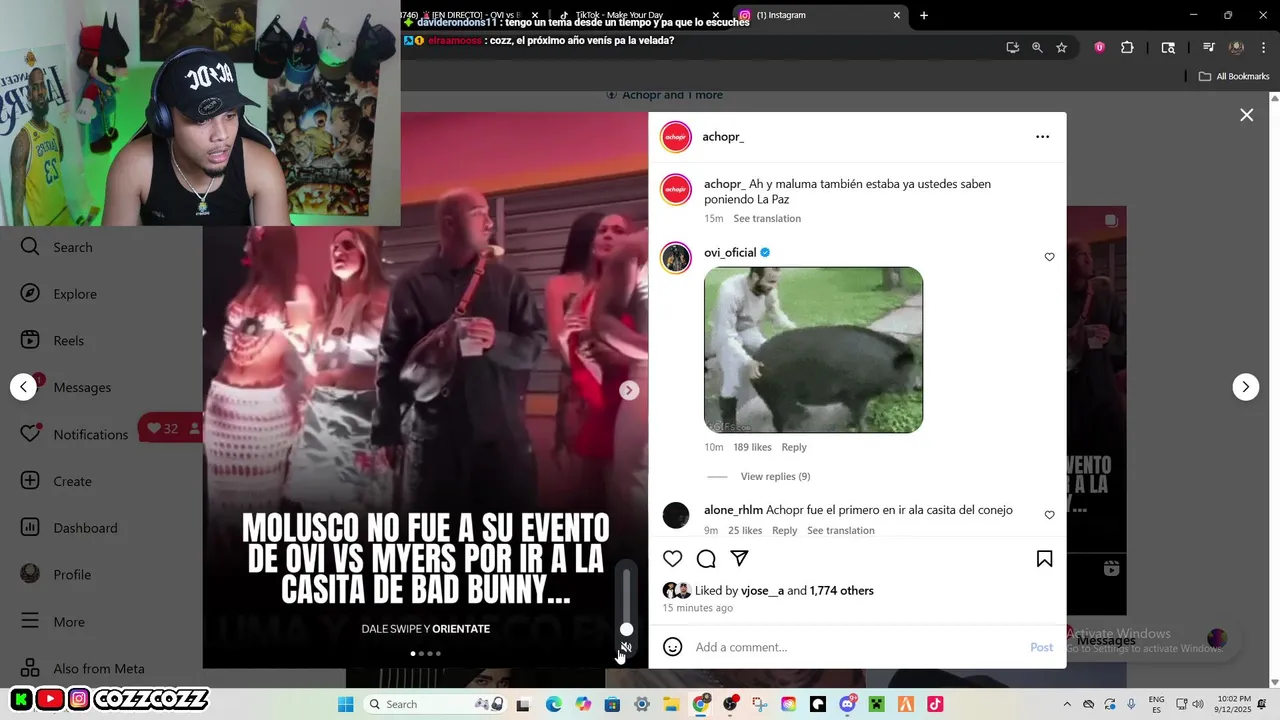This screenshot has width=1280, height=720.
Task: Go to Profile from the sidebar
Action: point(56,574)
